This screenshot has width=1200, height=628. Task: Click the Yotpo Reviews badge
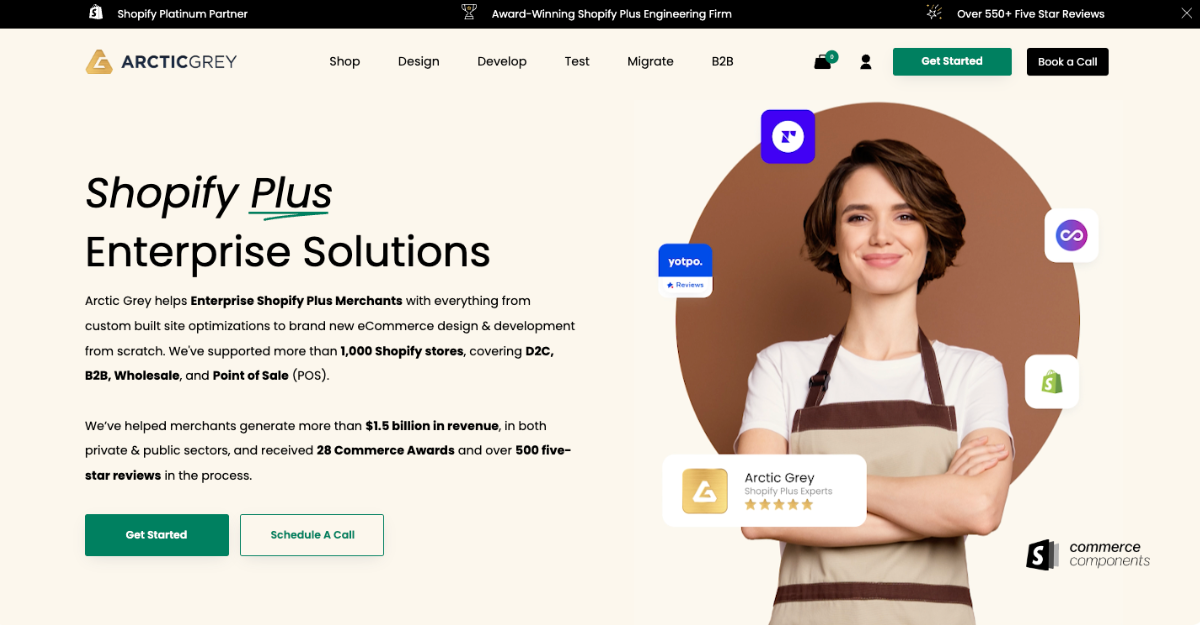pos(685,270)
